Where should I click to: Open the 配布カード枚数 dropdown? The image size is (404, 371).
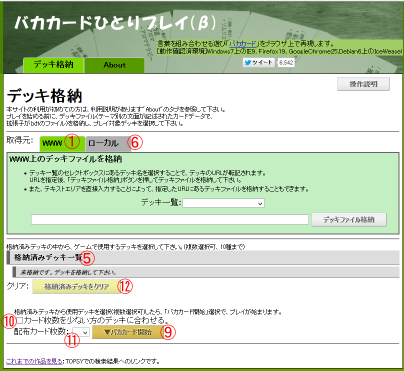(x=81, y=332)
